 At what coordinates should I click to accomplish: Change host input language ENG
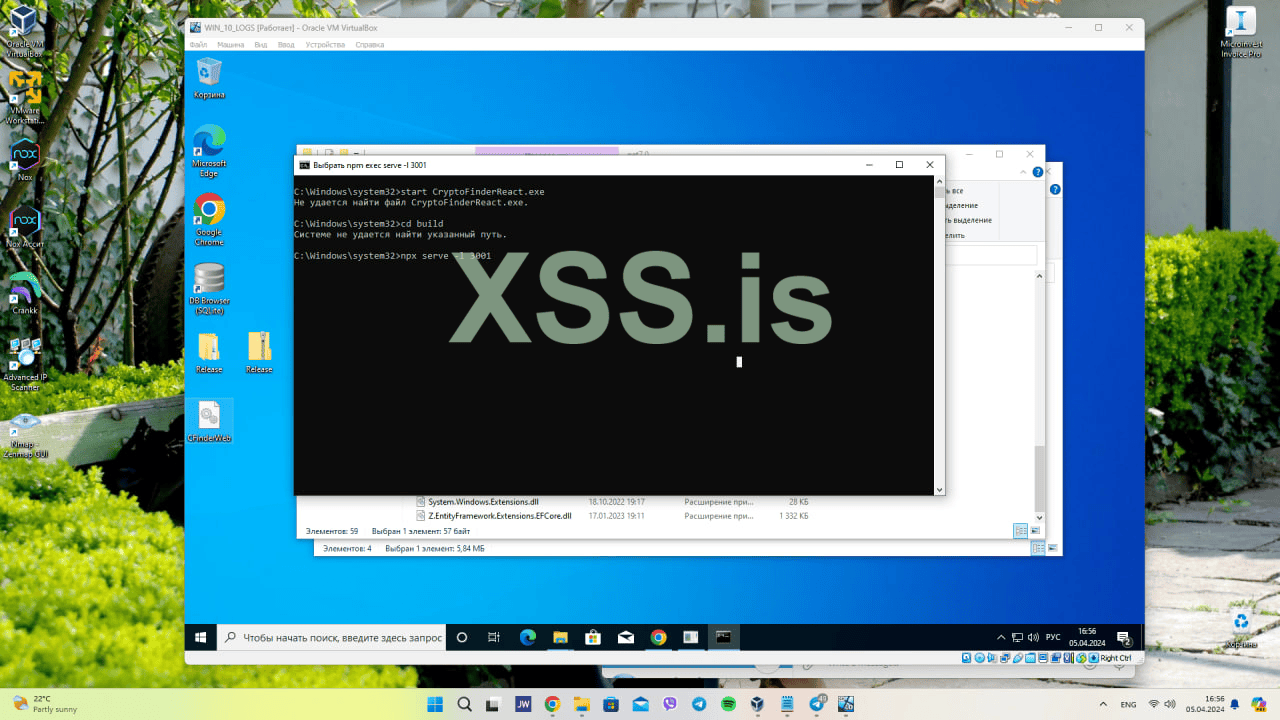[x=1128, y=704]
